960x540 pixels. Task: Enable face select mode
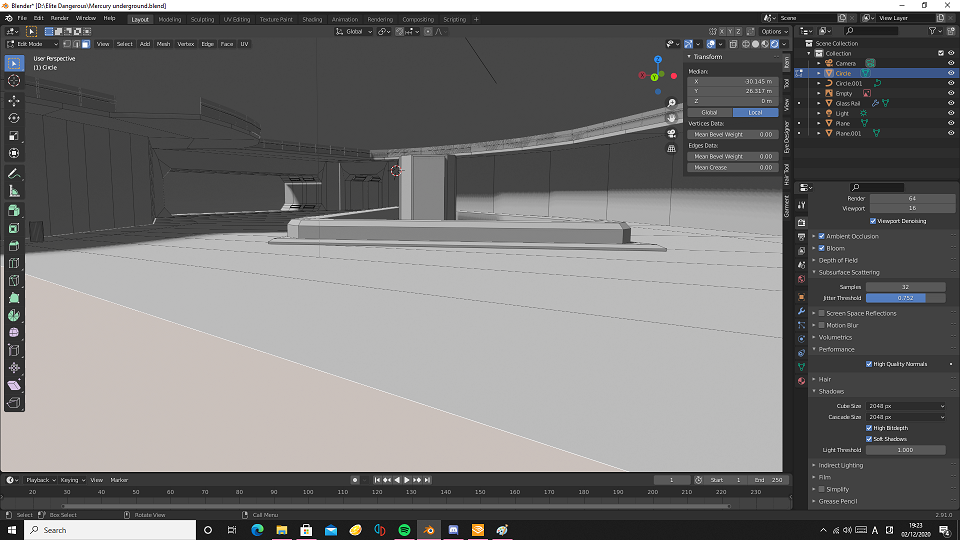(86, 44)
